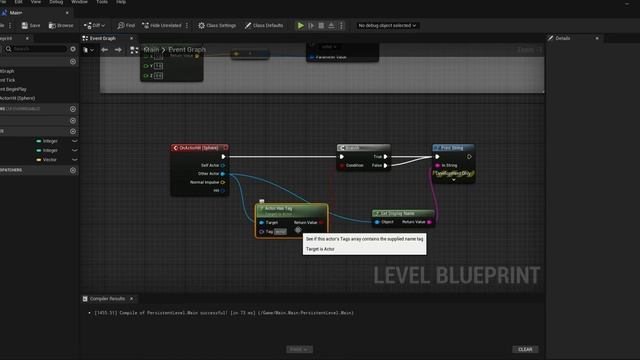Open the Page dropdown in Compiler Results
Screen dimensions: 640x360
pyautogui.click(x=299, y=349)
